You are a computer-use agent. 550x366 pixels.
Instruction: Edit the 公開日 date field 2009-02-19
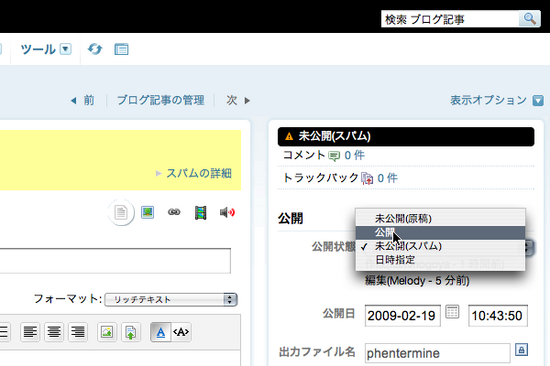(402, 315)
